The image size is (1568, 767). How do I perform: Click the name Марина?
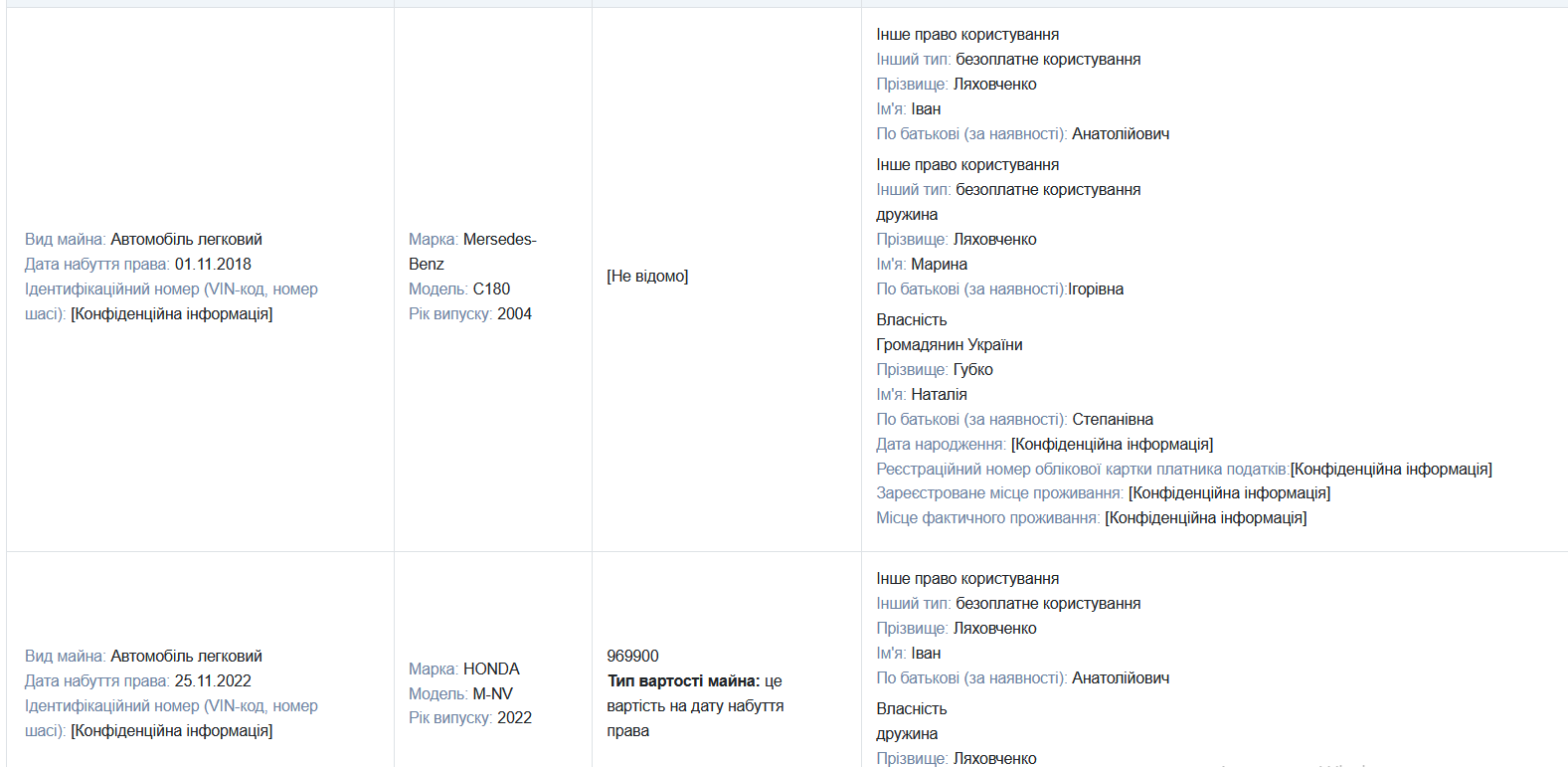click(x=939, y=265)
